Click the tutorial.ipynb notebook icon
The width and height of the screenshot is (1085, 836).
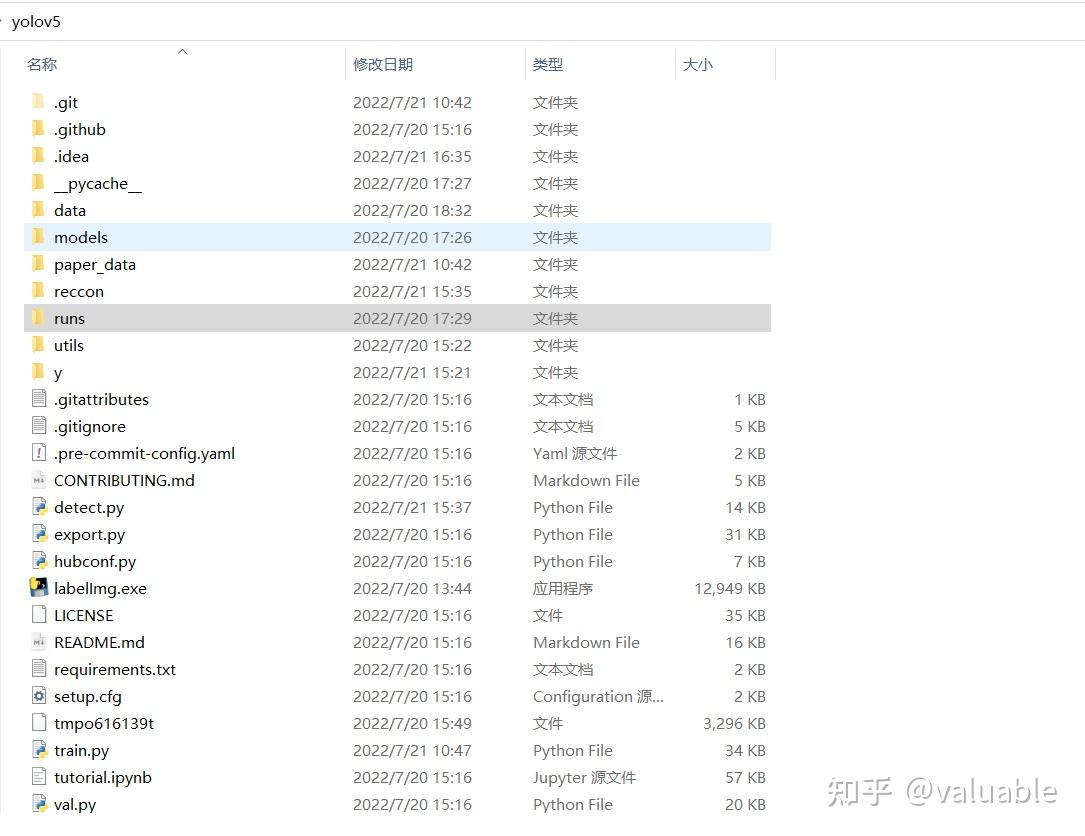tap(39, 776)
